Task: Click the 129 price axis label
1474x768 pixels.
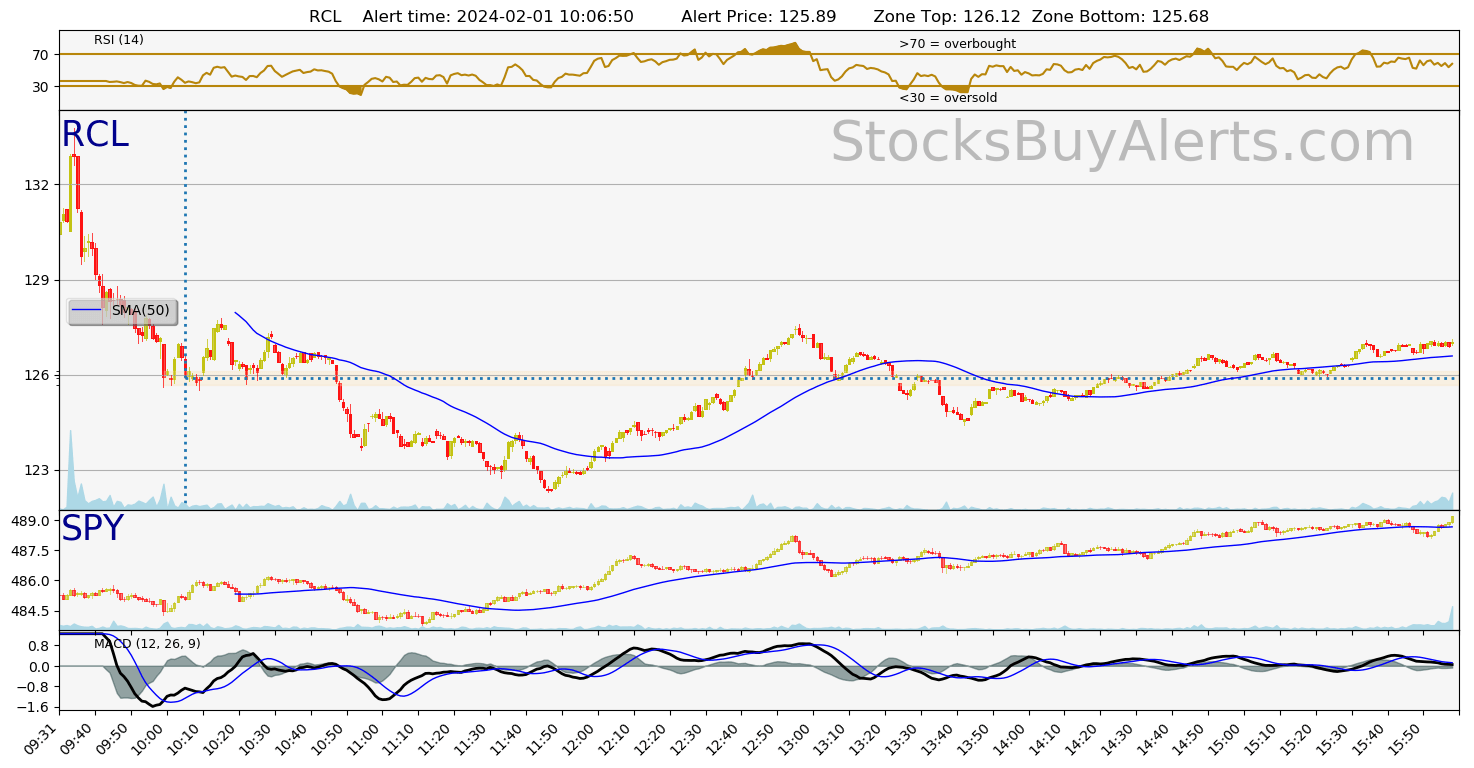Action: (x=37, y=280)
